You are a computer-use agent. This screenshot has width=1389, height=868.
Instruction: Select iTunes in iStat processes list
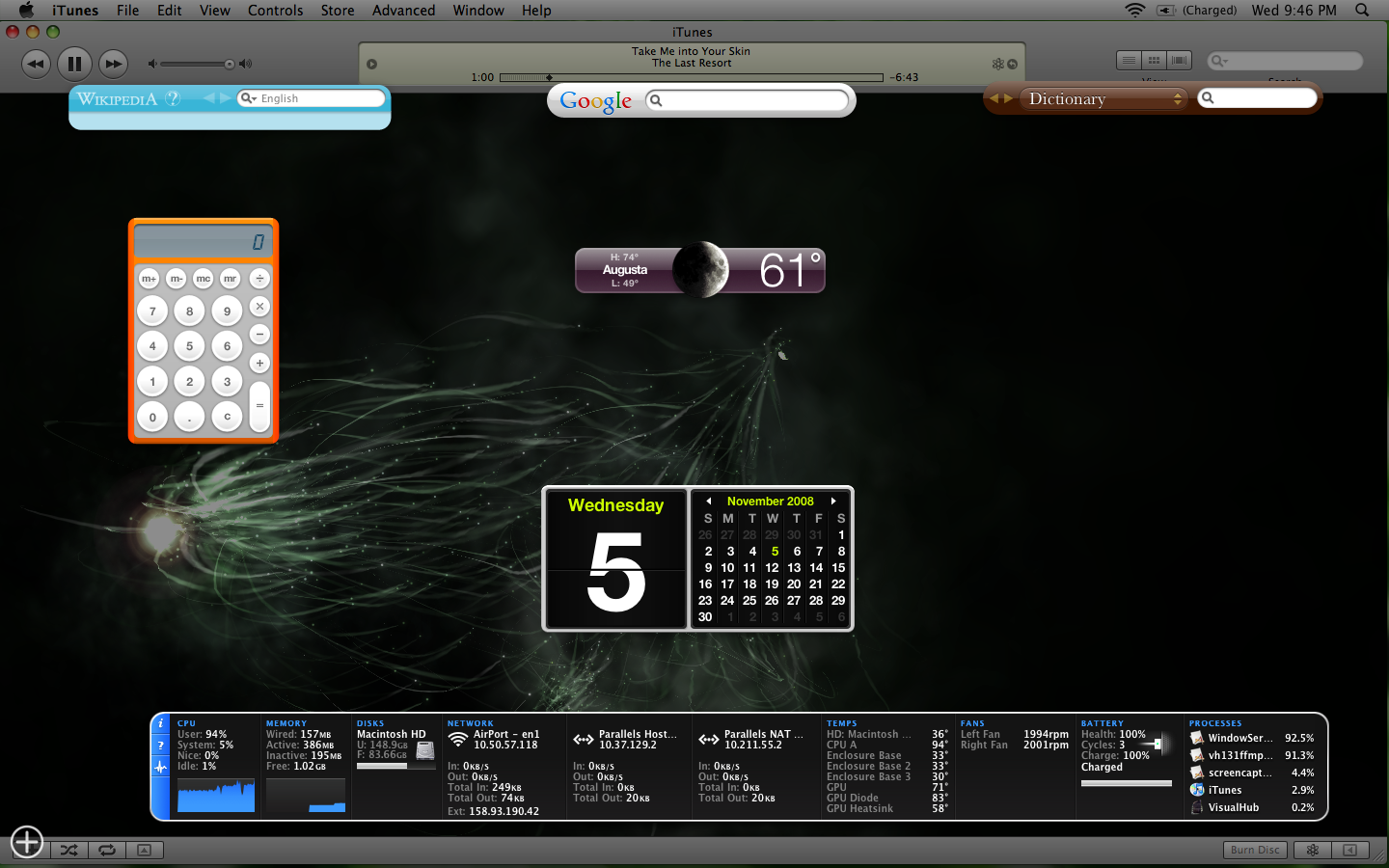1251,790
